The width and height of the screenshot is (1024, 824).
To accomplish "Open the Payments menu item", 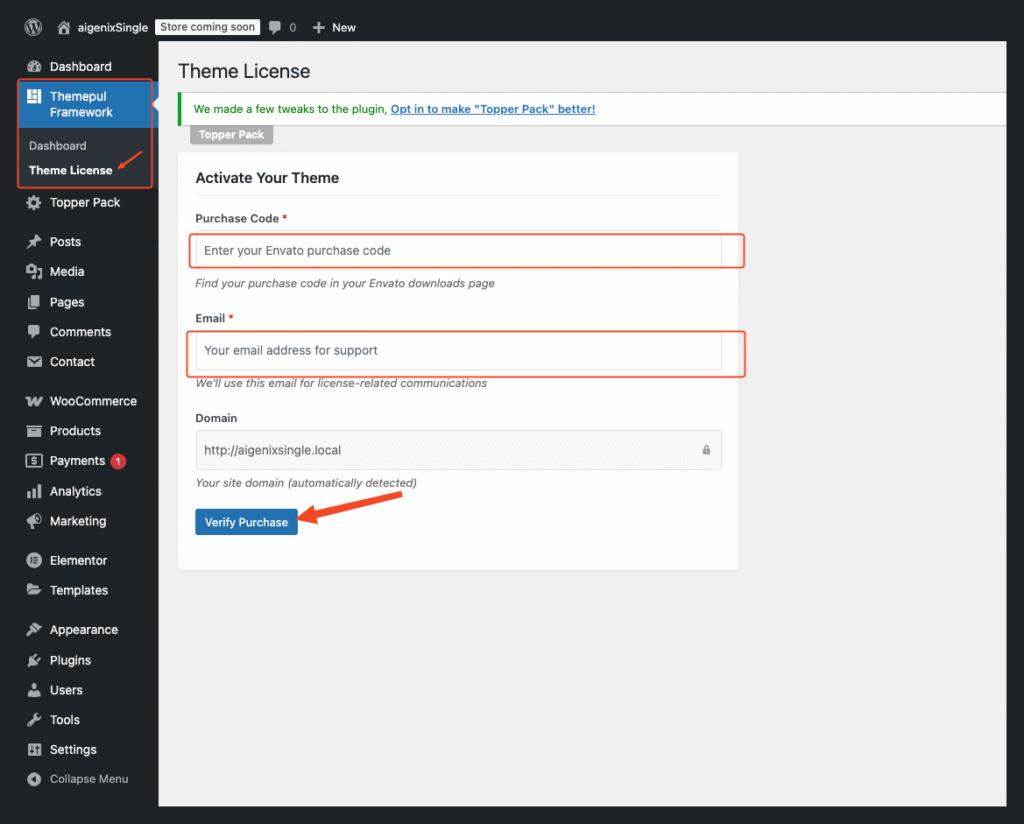I will click(x=77, y=461).
